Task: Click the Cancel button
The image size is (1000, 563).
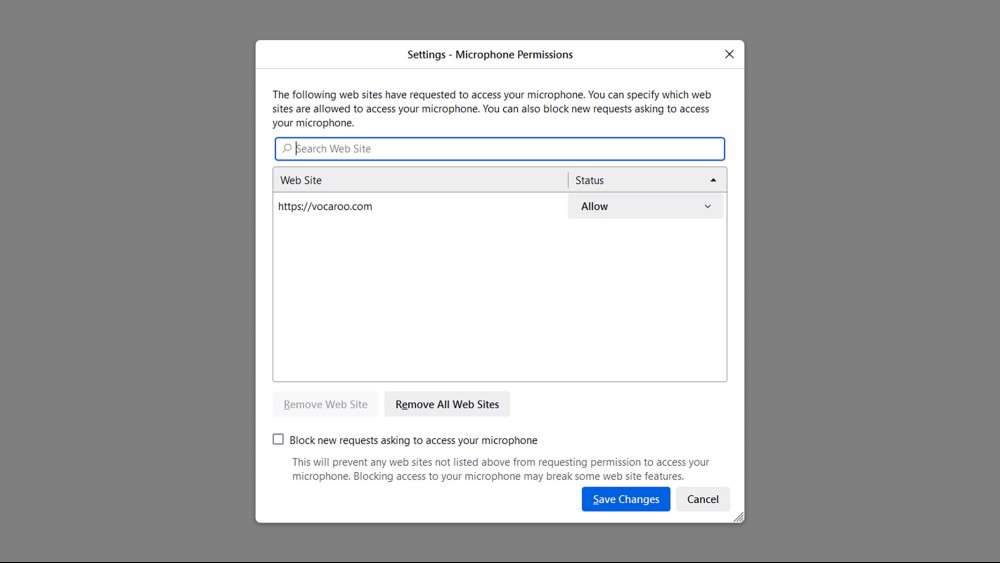Action: point(703,499)
